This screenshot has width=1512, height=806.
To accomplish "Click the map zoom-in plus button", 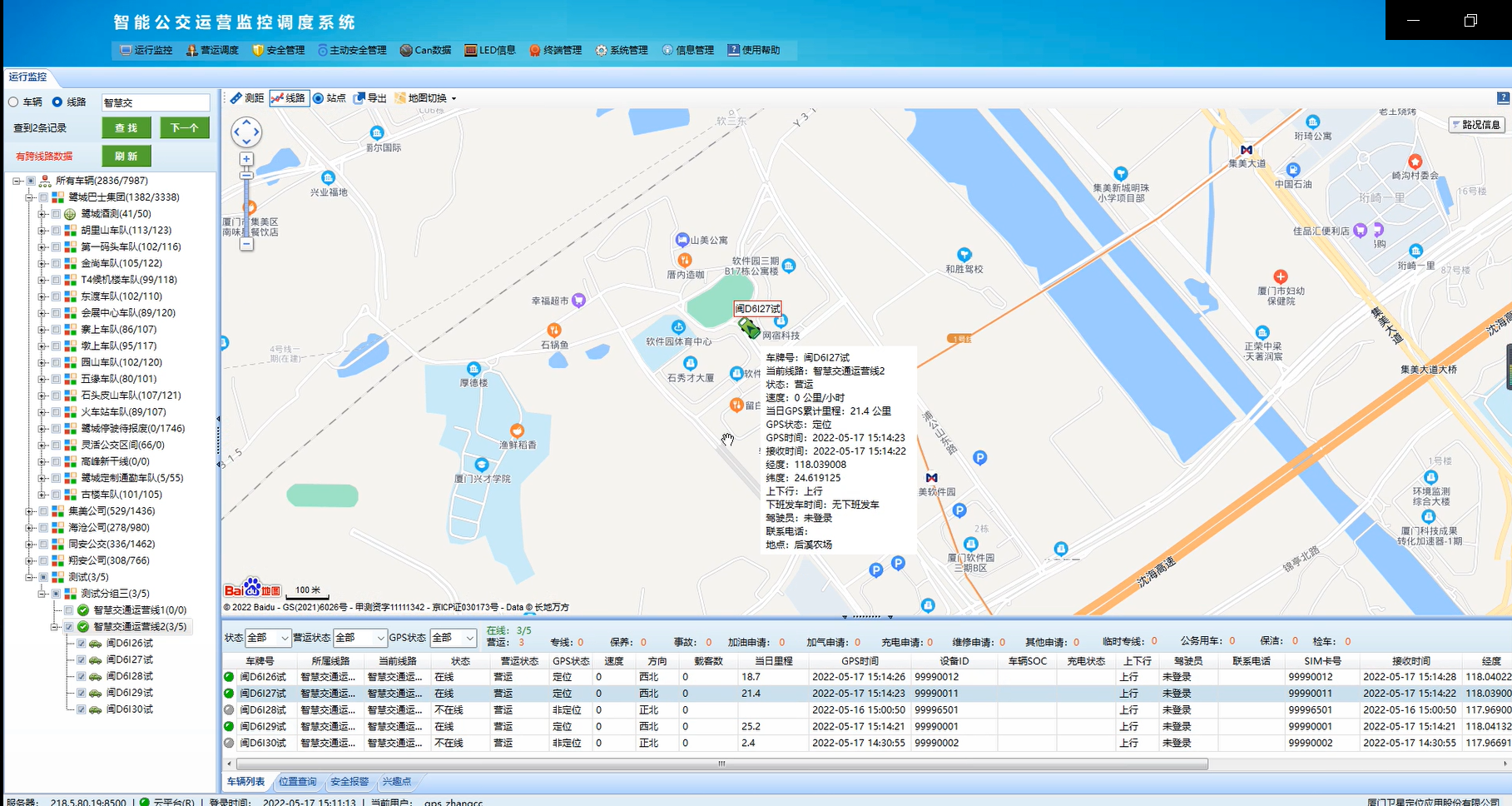I will [246, 159].
